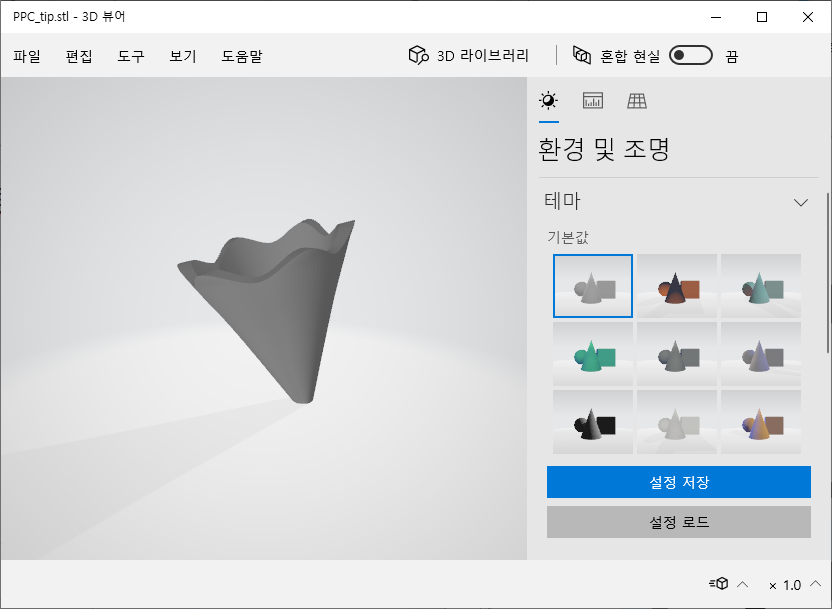Image resolution: width=832 pixels, height=609 pixels.
Task: Select the dark orange-brown theme thumbnail
Action: (677, 286)
